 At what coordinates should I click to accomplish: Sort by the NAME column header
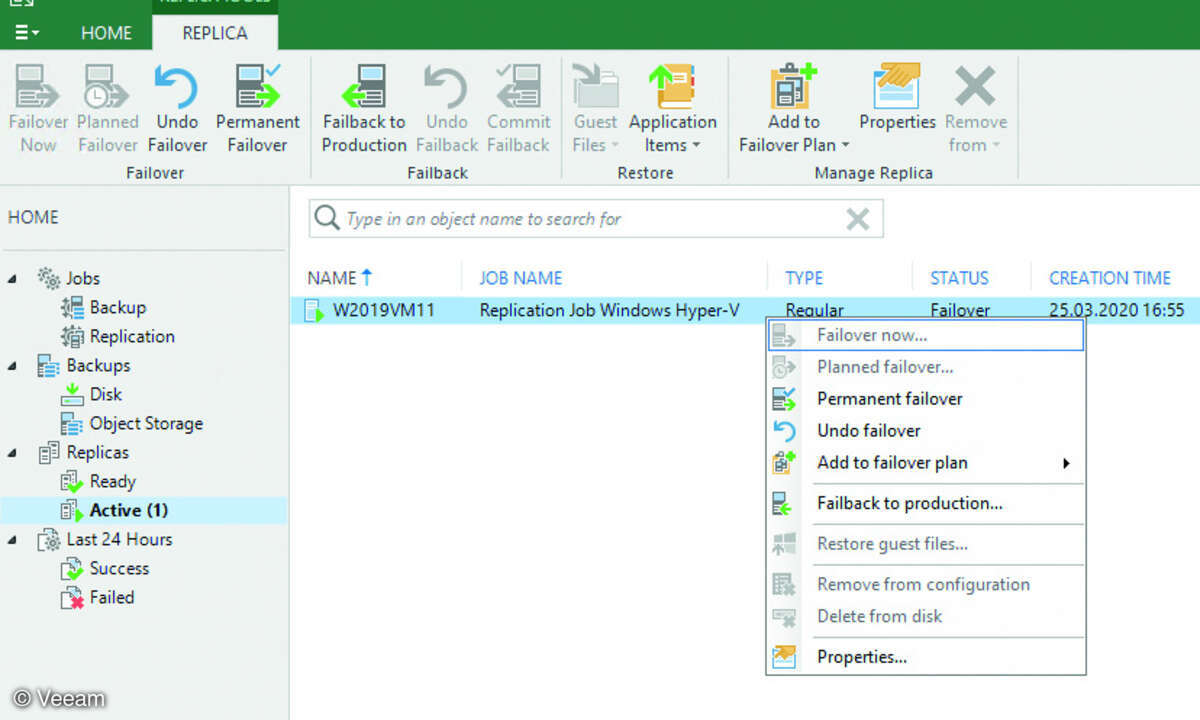[339, 278]
